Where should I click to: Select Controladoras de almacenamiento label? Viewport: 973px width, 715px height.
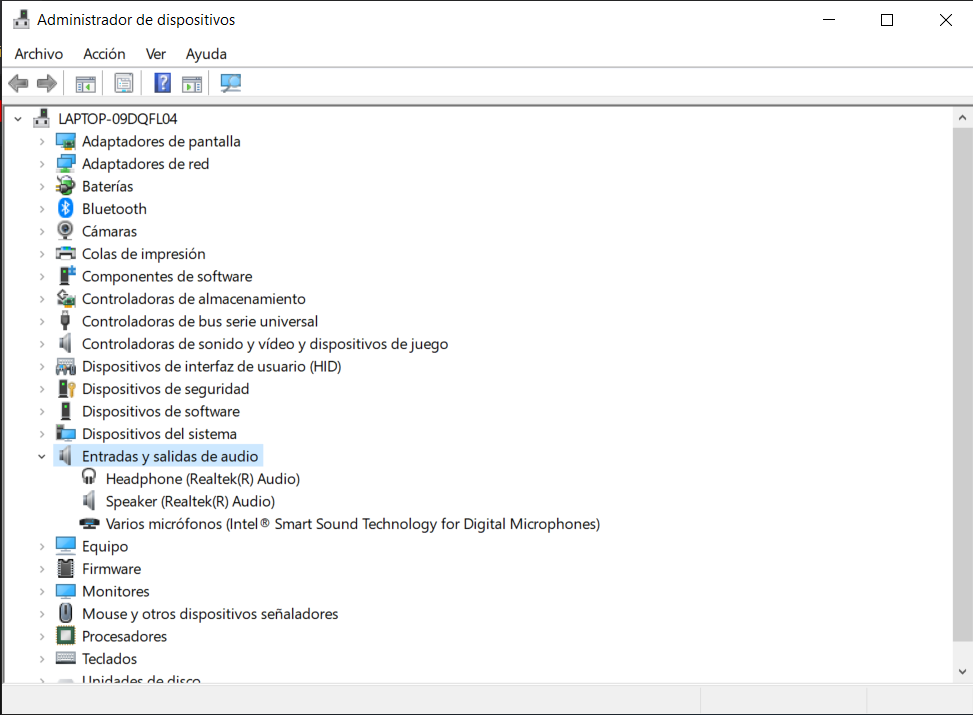[x=194, y=299]
